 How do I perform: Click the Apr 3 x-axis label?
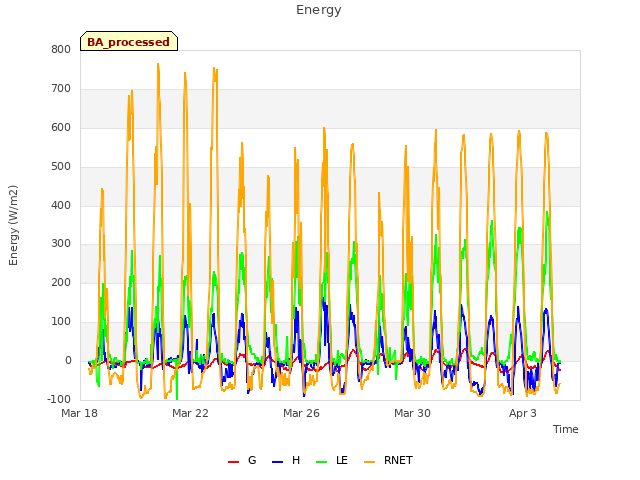pyautogui.click(x=523, y=413)
